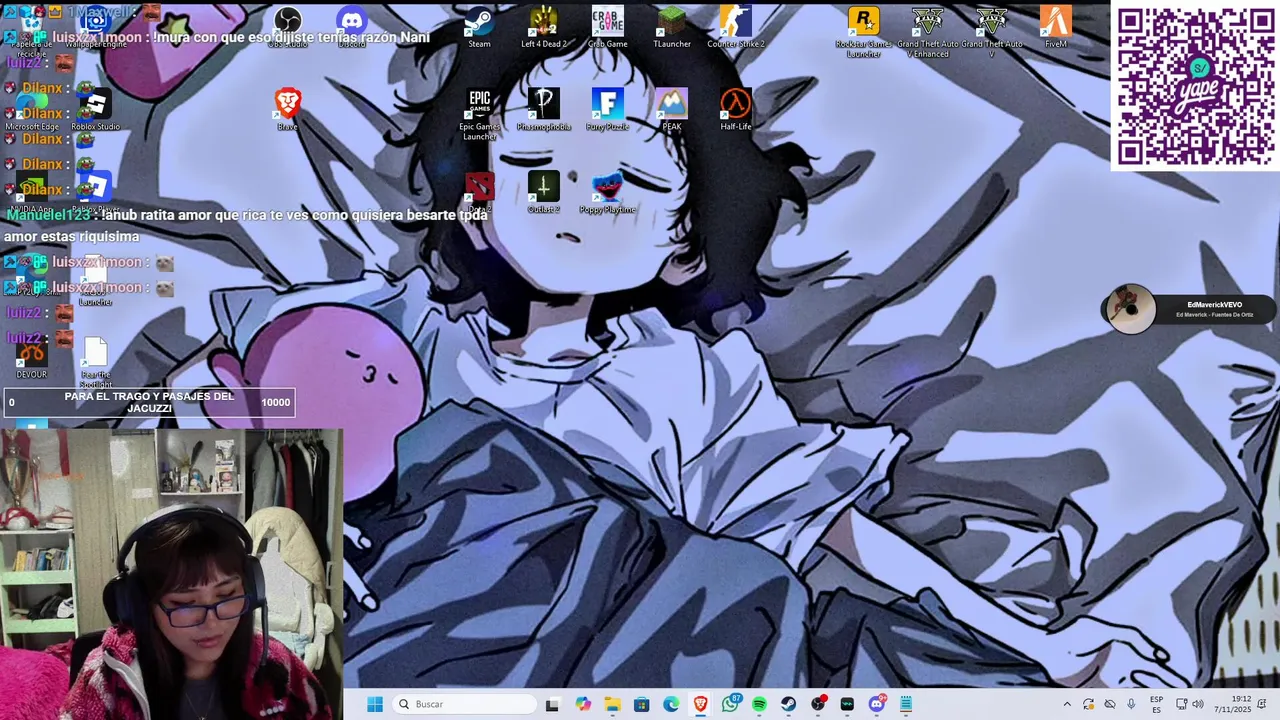Image resolution: width=1280 pixels, height=720 pixels.
Task: Open the Steam desktop shortcut
Action: coord(480,27)
